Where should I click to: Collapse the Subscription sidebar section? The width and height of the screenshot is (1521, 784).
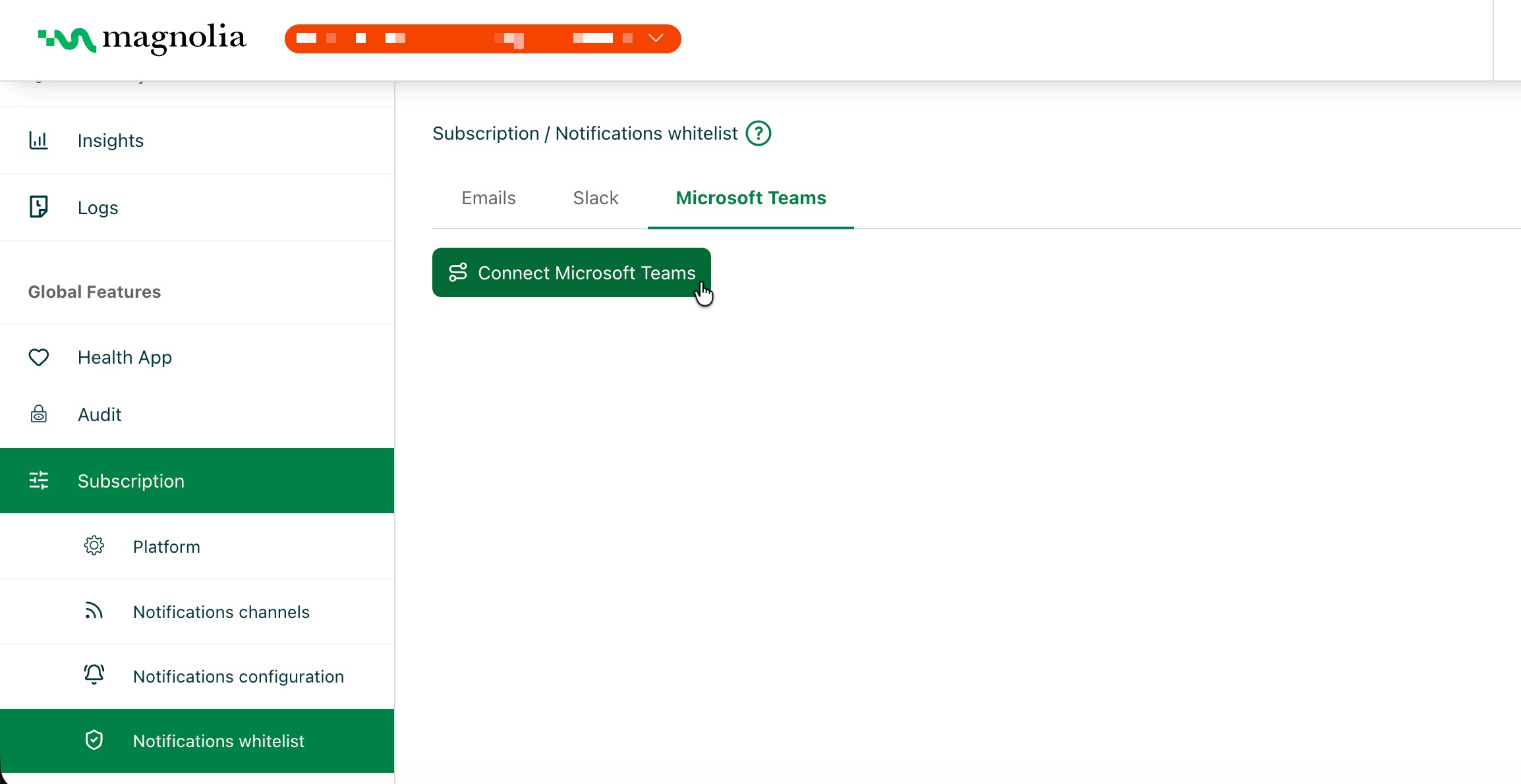tap(197, 481)
